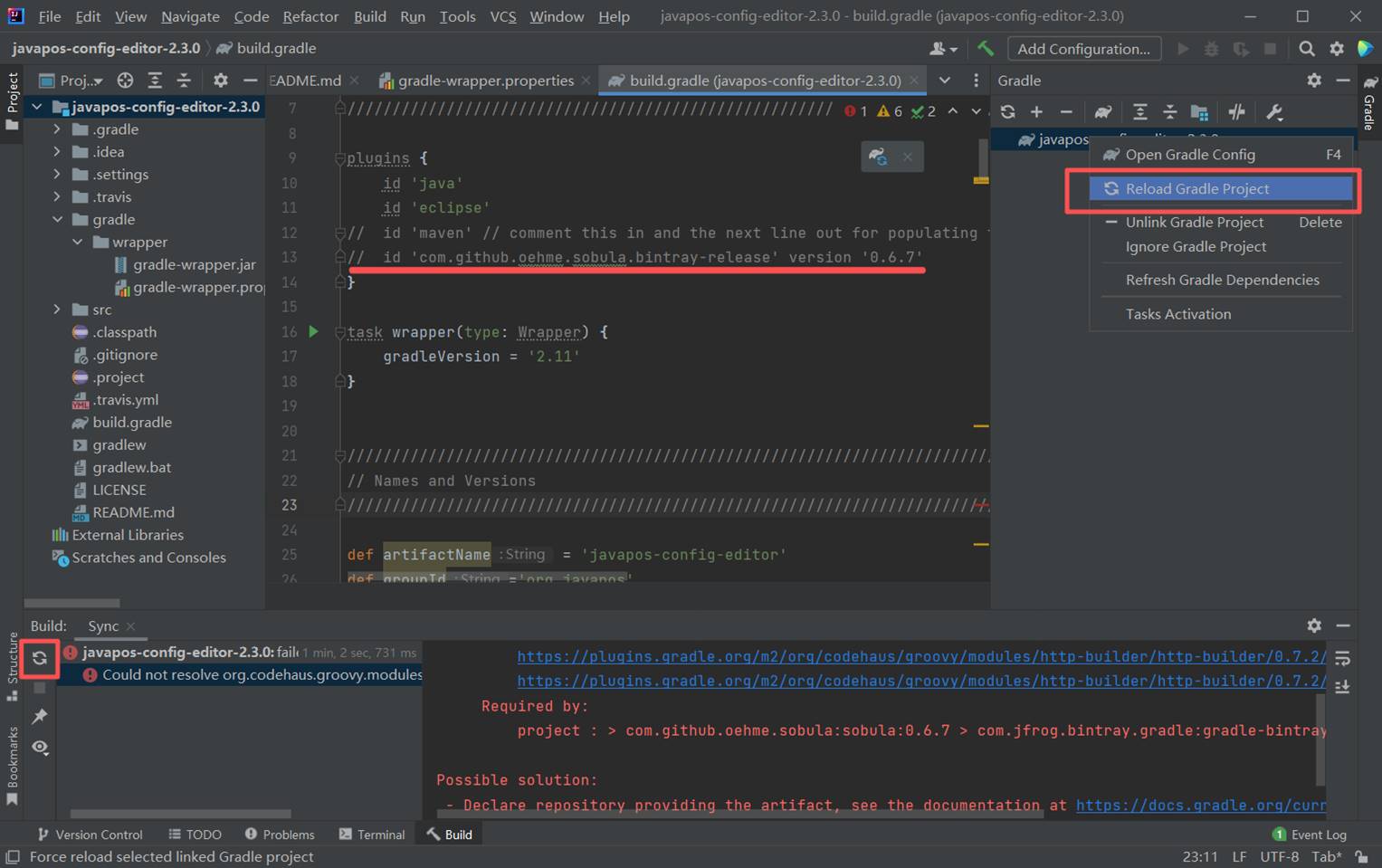This screenshot has width=1382, height=868.
Task: Toggle the eye view options in Build panel
Action: coord(40,747)
